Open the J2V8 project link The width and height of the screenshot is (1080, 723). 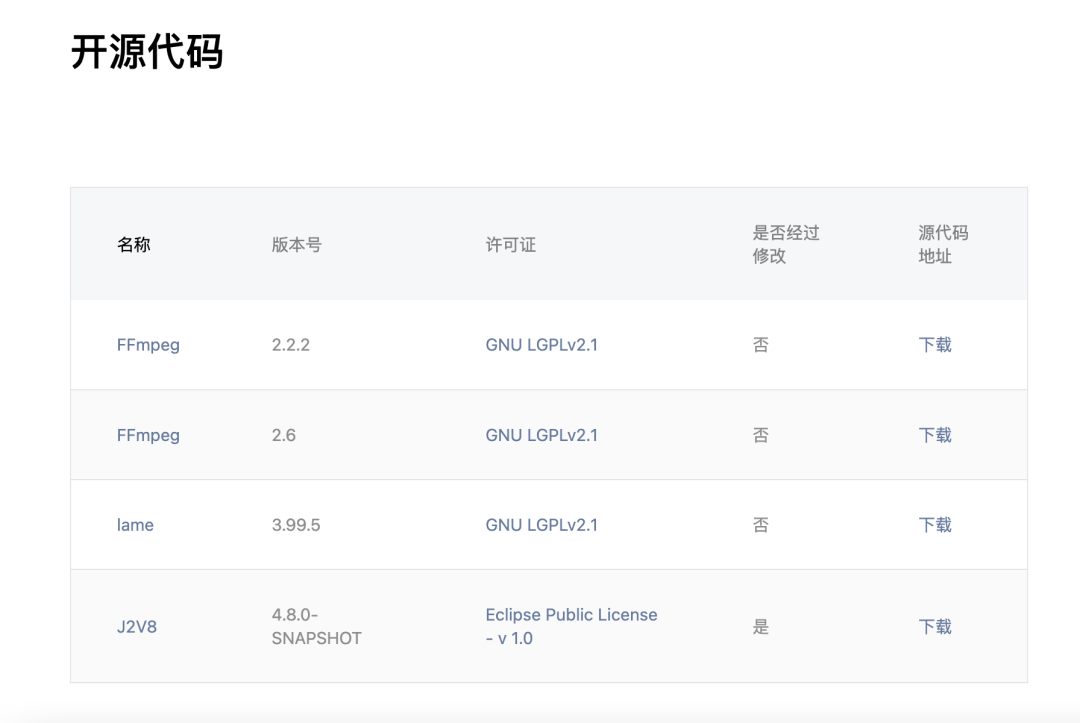tap(136, 627)
